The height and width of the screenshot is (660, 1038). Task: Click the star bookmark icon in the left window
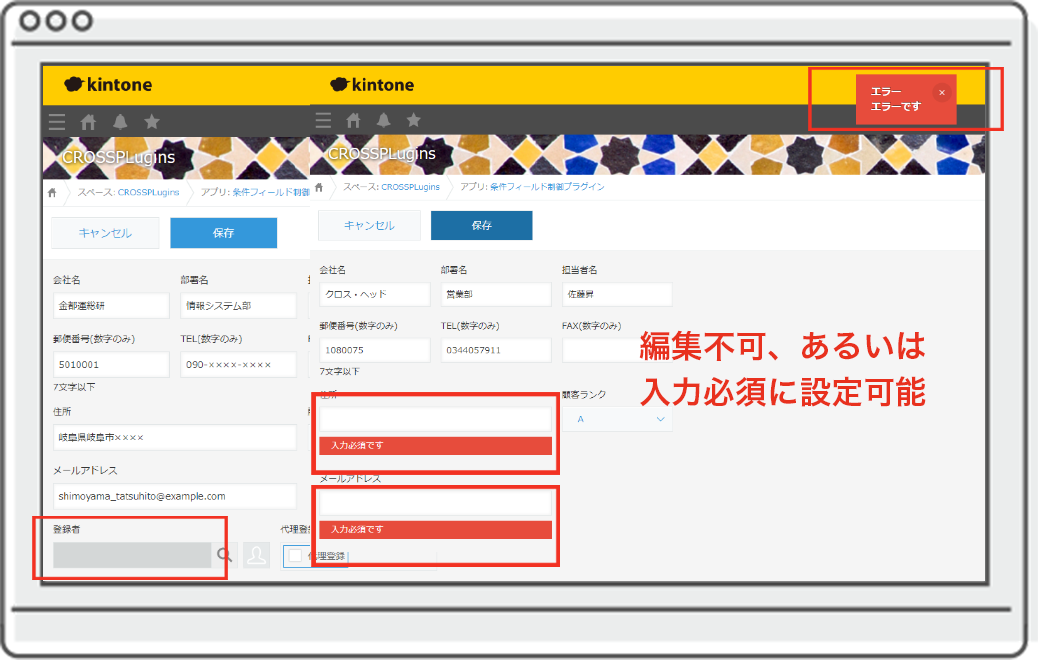pos(152,122)
